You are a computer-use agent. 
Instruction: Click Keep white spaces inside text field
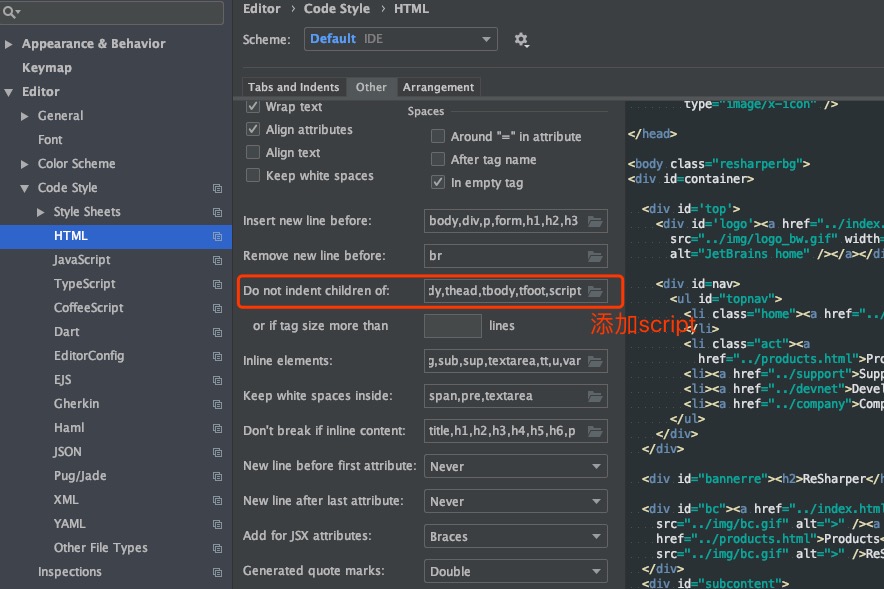516,396
